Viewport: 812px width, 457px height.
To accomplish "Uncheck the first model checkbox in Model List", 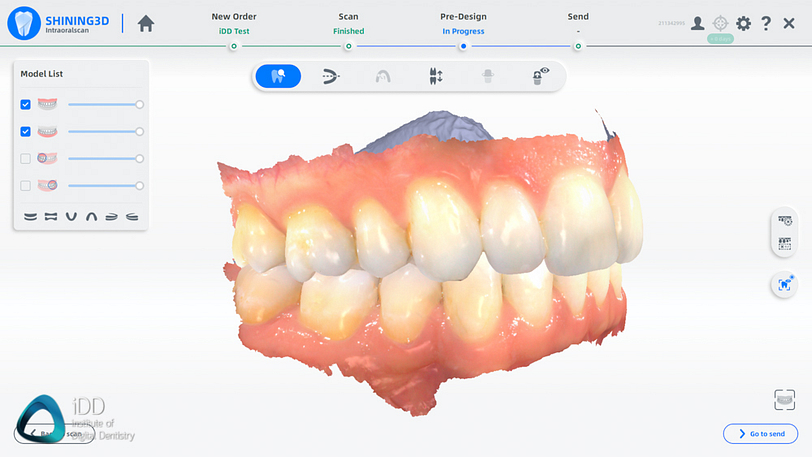I will 26,104.
